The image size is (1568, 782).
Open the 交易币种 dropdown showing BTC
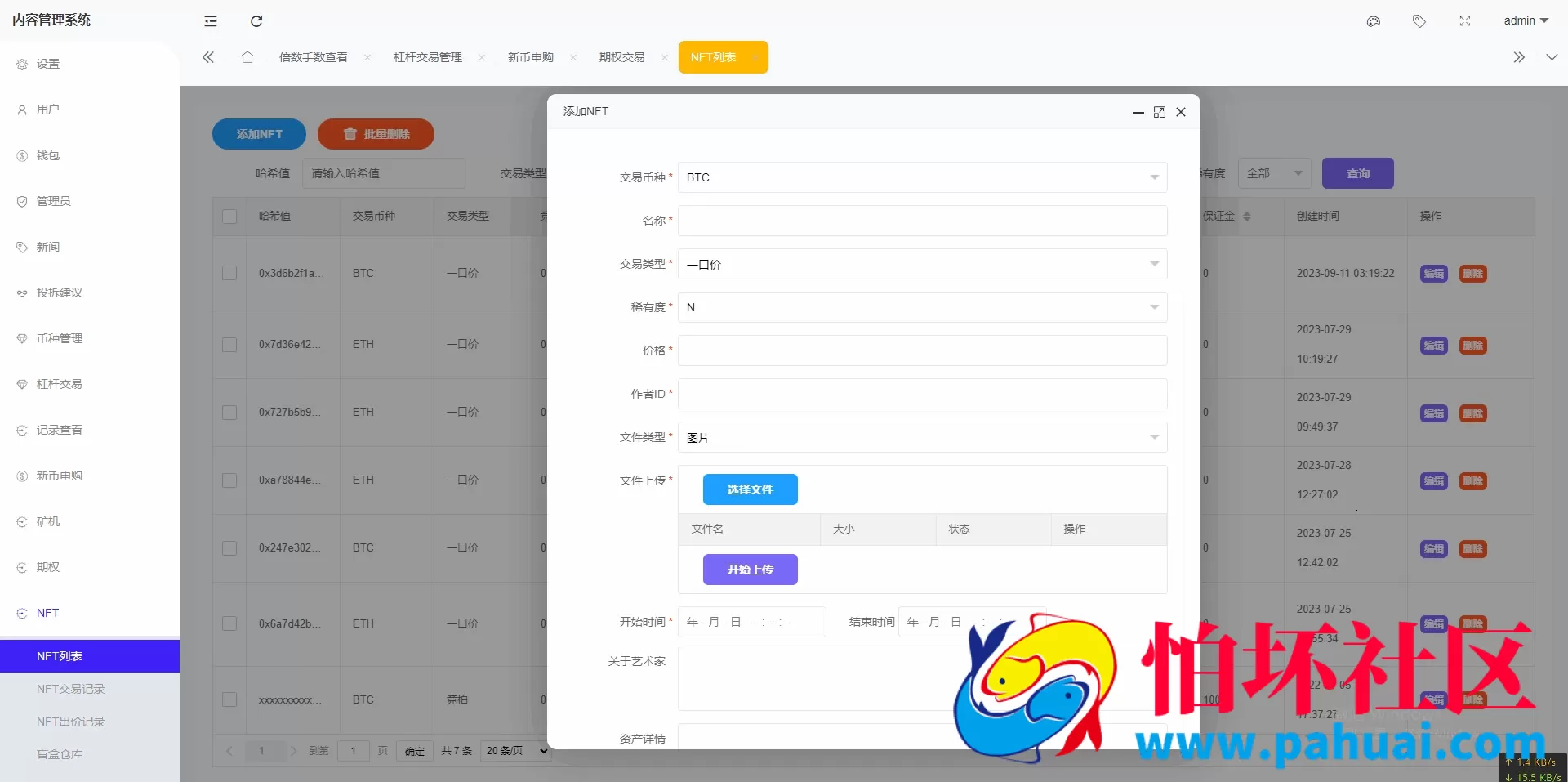tap(923, 177)
